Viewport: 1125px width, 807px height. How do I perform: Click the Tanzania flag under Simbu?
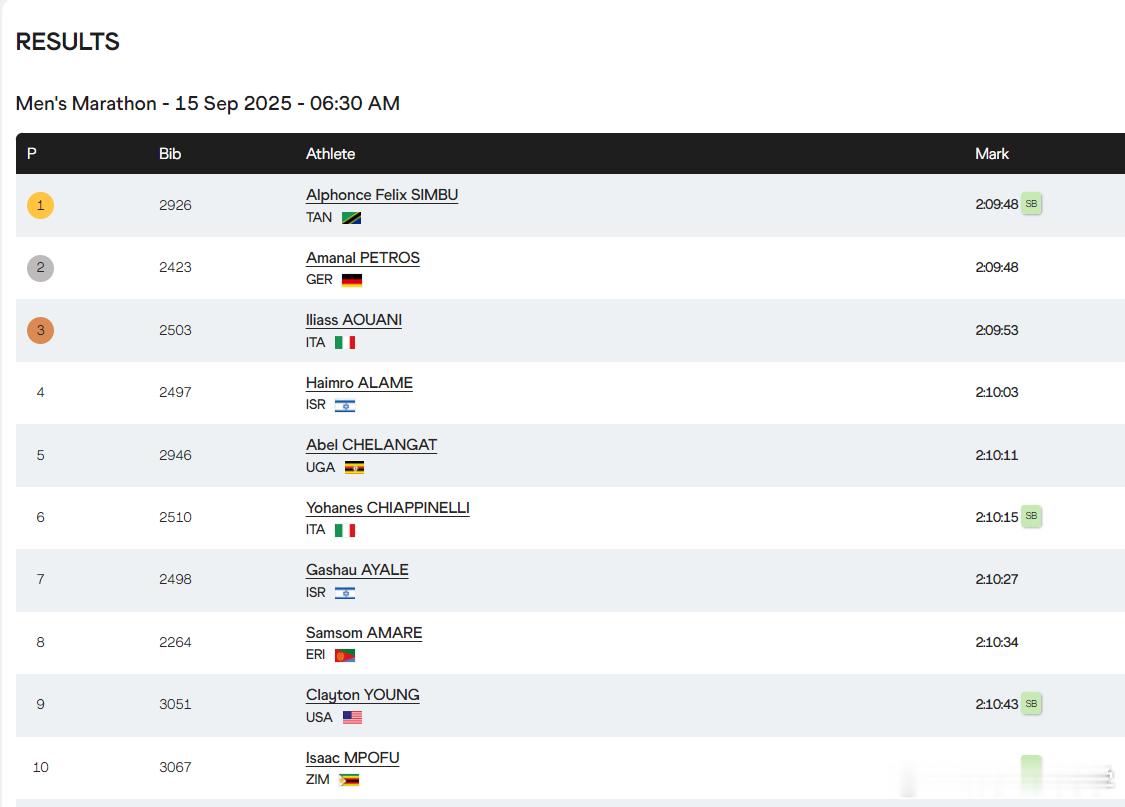(352, 218)
